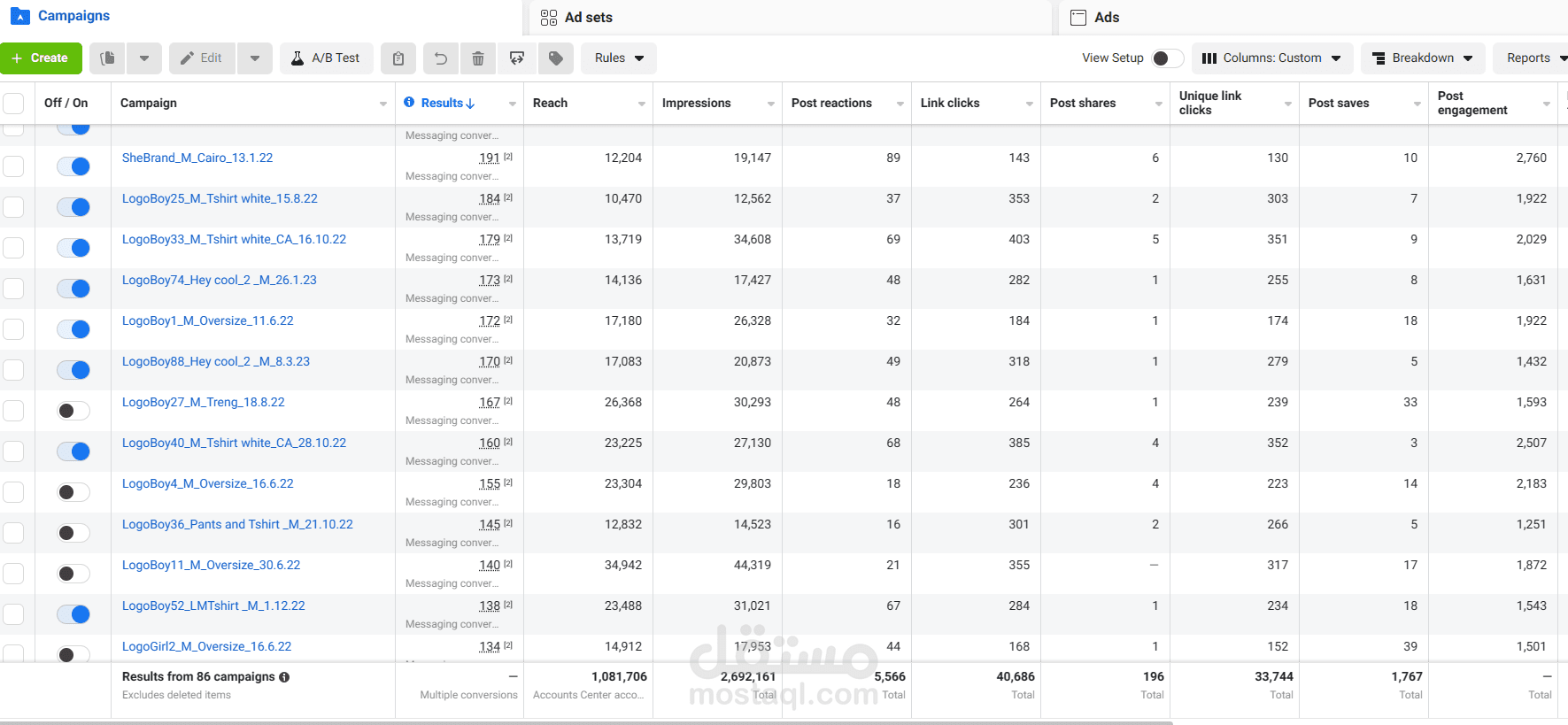Image resolution: width=1568 pixels, height=725 pixels.
Task: Click the clipboard paste icon in toolbar
Action: [398, 58]
